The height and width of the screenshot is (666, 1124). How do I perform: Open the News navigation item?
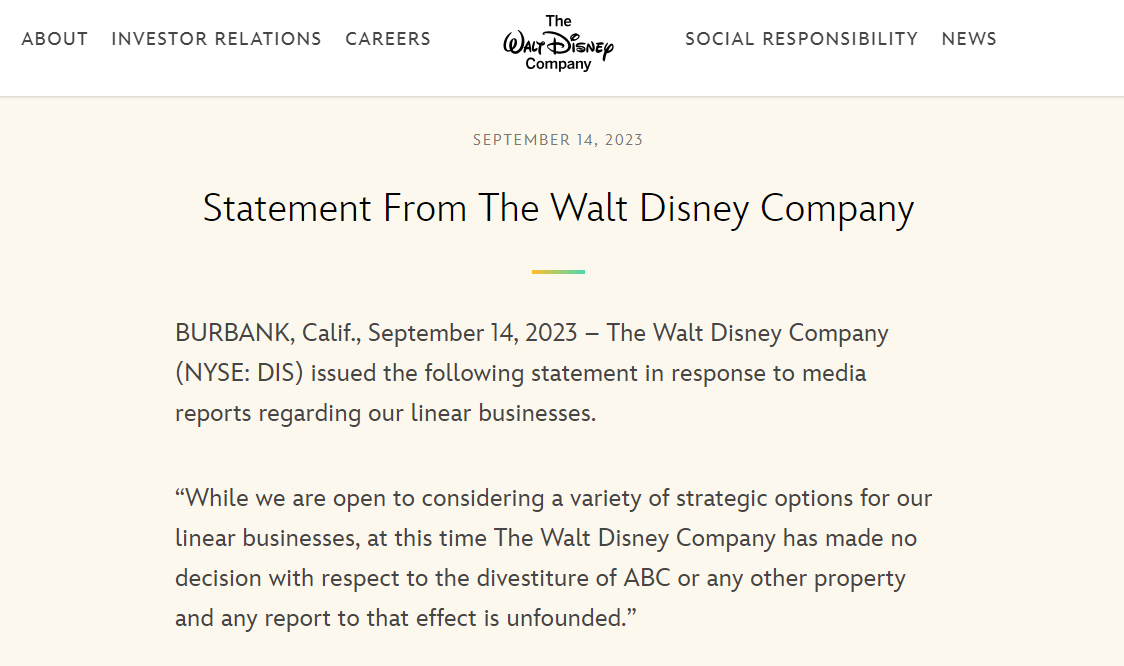[x=969, y=39]
